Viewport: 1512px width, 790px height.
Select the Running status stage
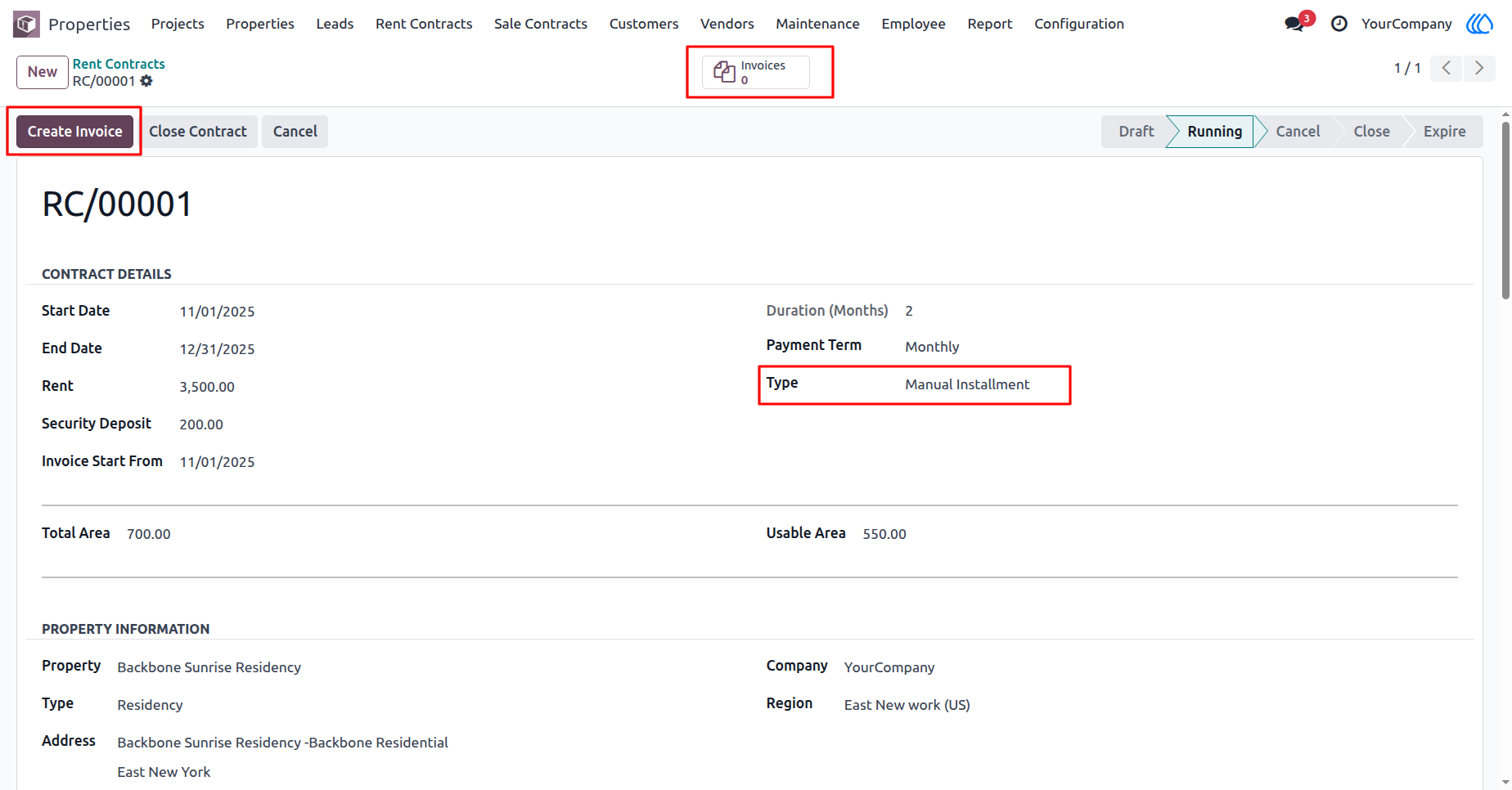[1214, 132]
